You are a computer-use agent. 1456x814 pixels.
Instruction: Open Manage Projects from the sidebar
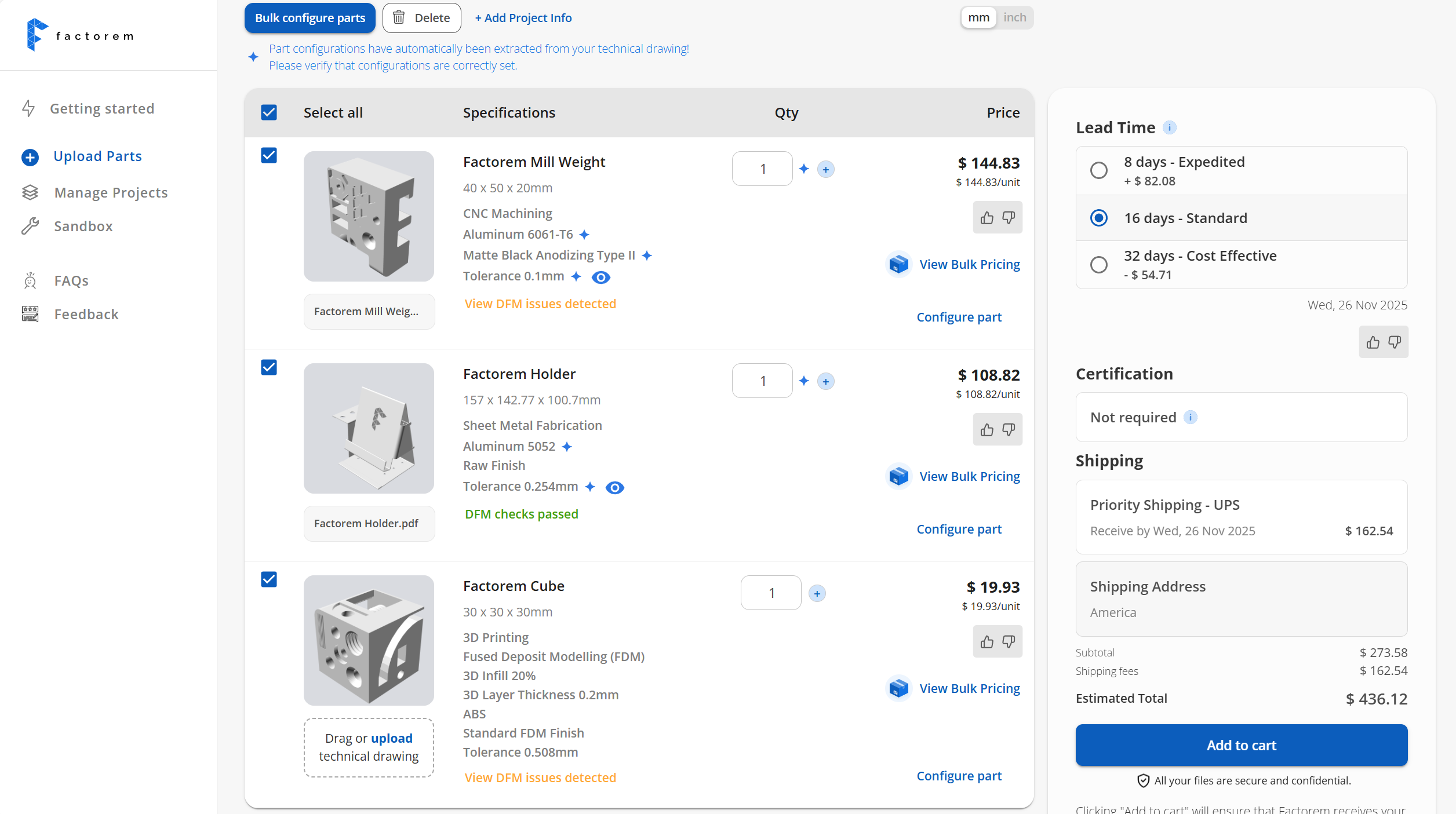(111, 192)
